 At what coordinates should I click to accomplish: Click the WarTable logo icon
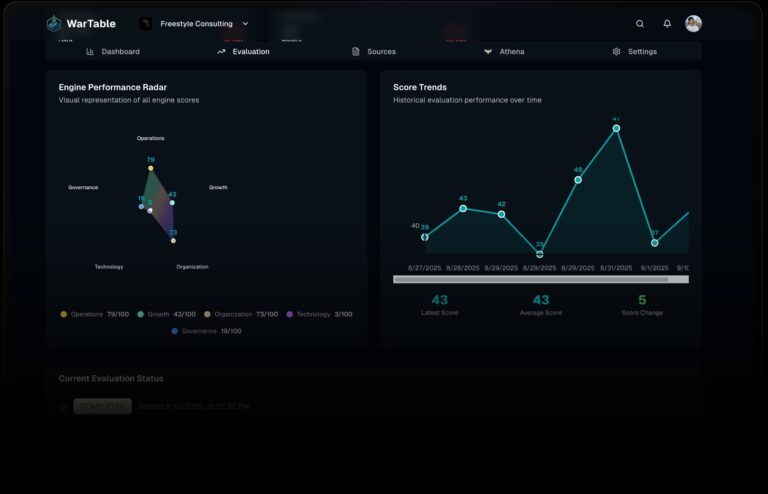(x=54, y=24)
